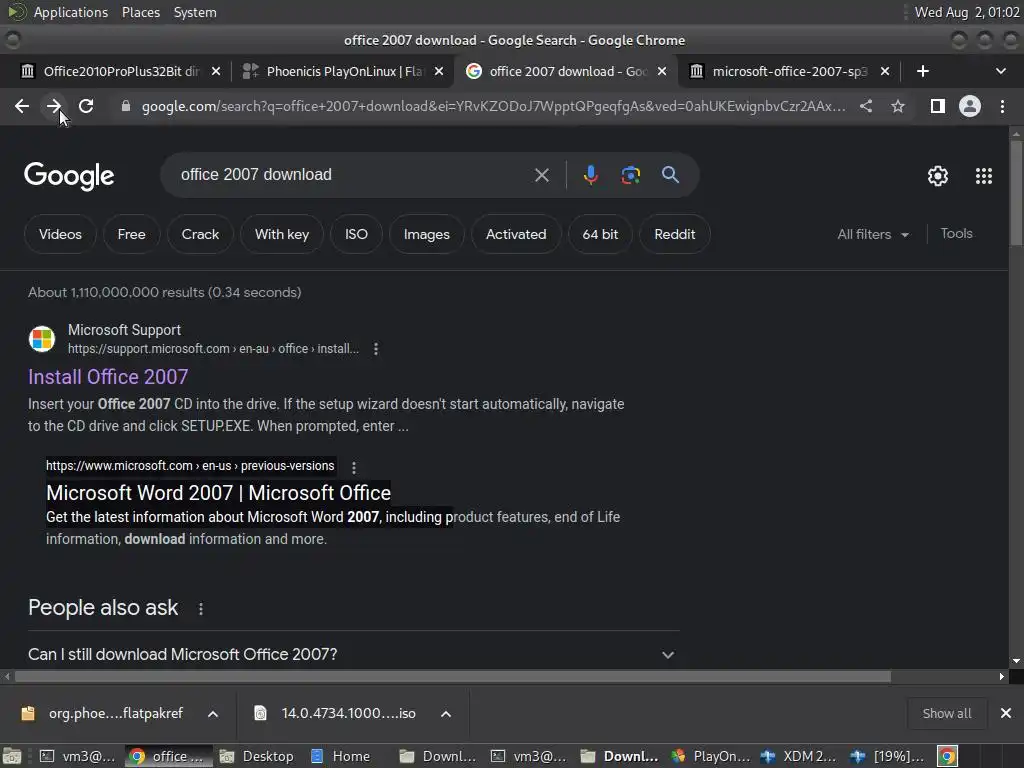The height and width of the screenshot is (768, 1024).
Task: Close the Phoenicis PlayOnLinux tab
Action: pos(439,71)
